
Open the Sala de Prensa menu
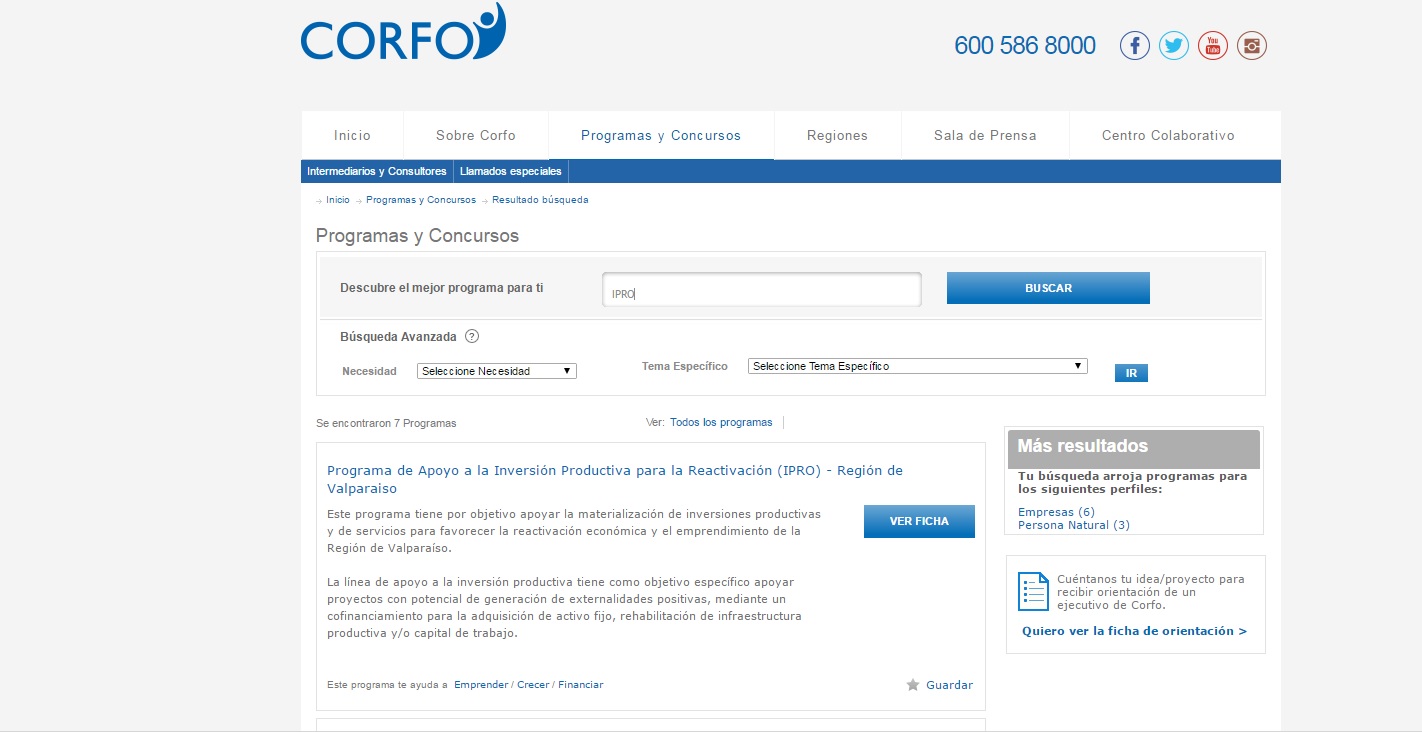[985, 135]
